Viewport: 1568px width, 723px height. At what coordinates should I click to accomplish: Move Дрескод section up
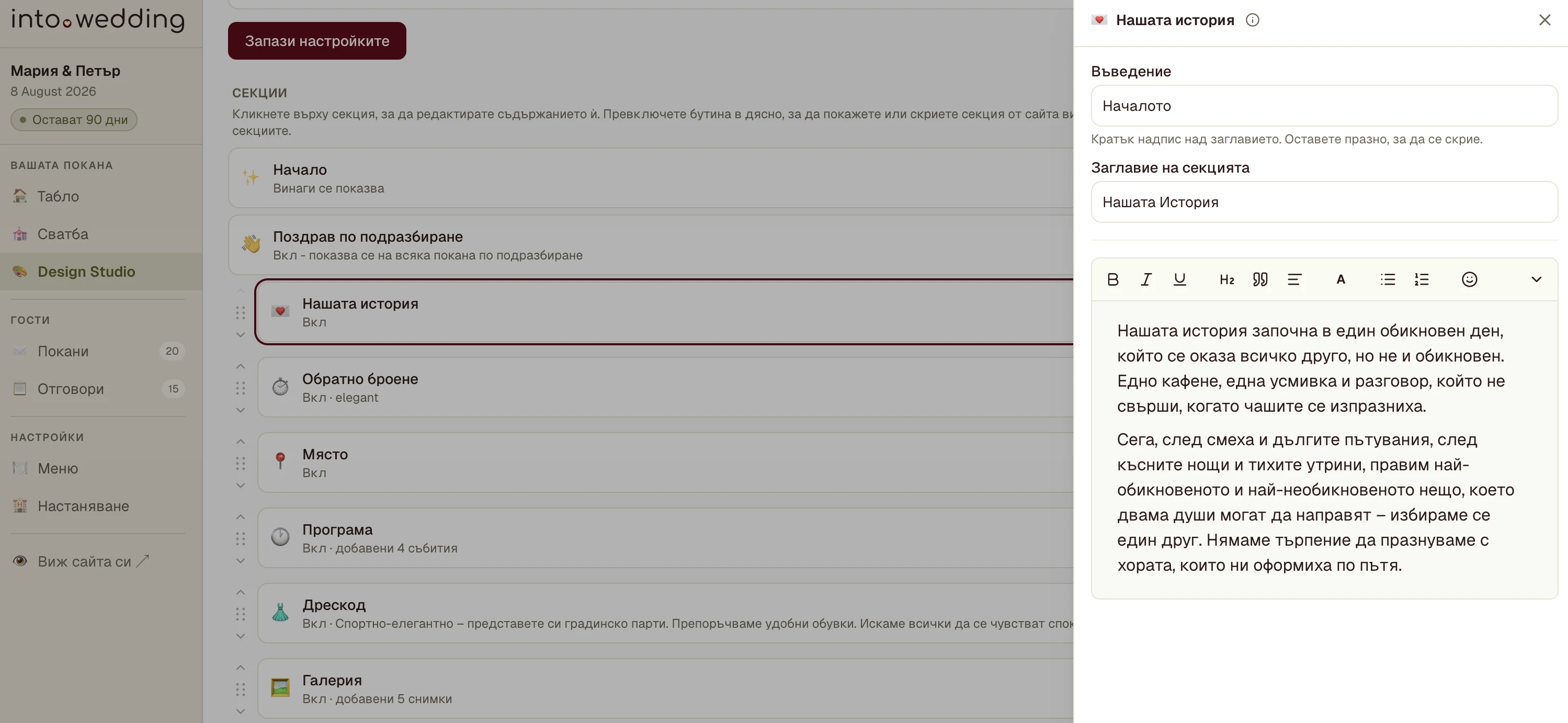click(x=241, y=592)
